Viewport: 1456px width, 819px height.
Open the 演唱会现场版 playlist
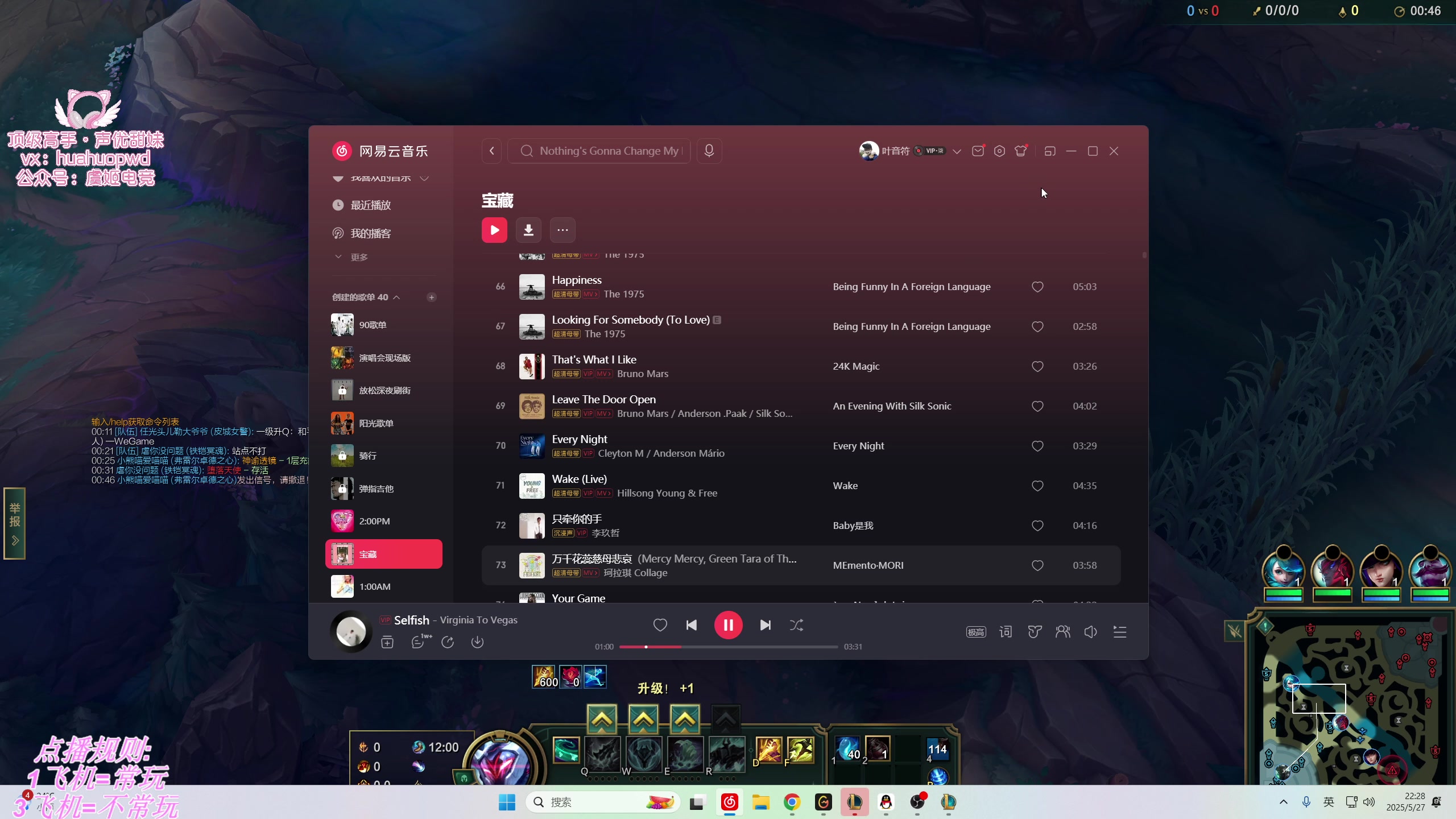[x=384, y=358]
